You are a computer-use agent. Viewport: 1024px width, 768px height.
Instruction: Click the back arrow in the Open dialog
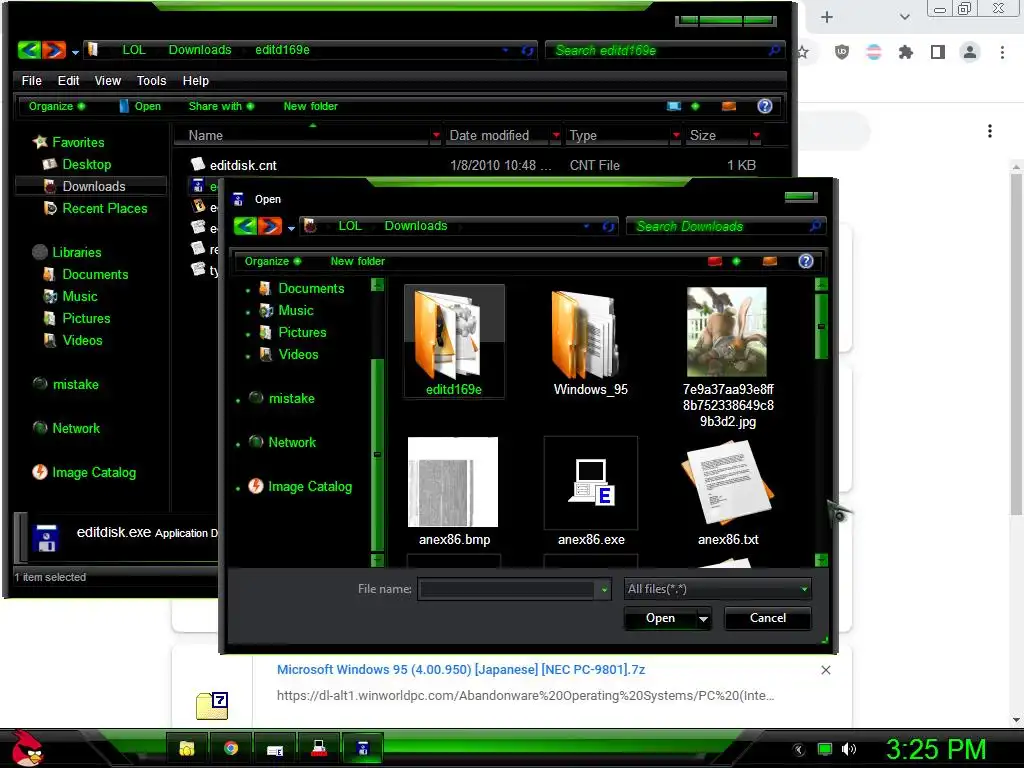coord(246,226)
